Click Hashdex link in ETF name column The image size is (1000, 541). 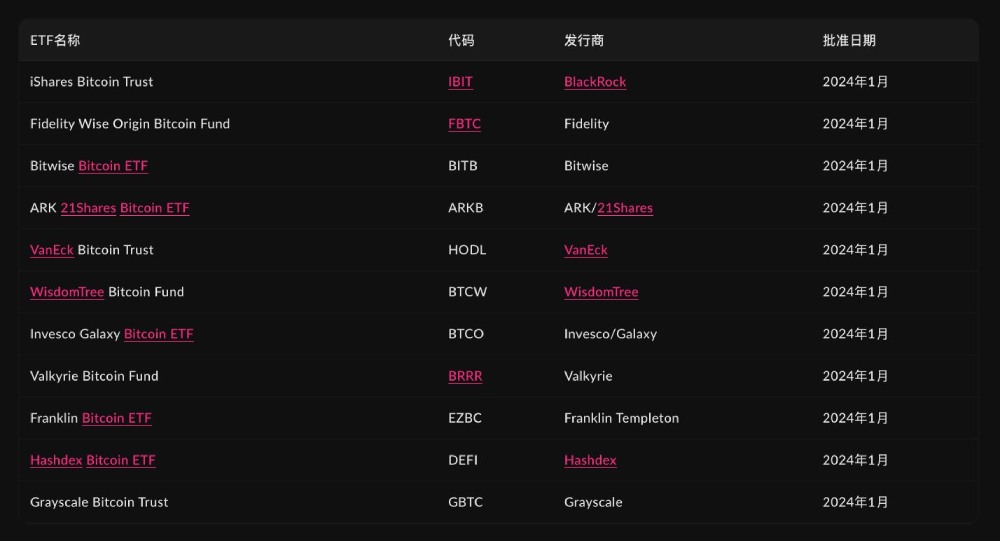click(56, 460)
